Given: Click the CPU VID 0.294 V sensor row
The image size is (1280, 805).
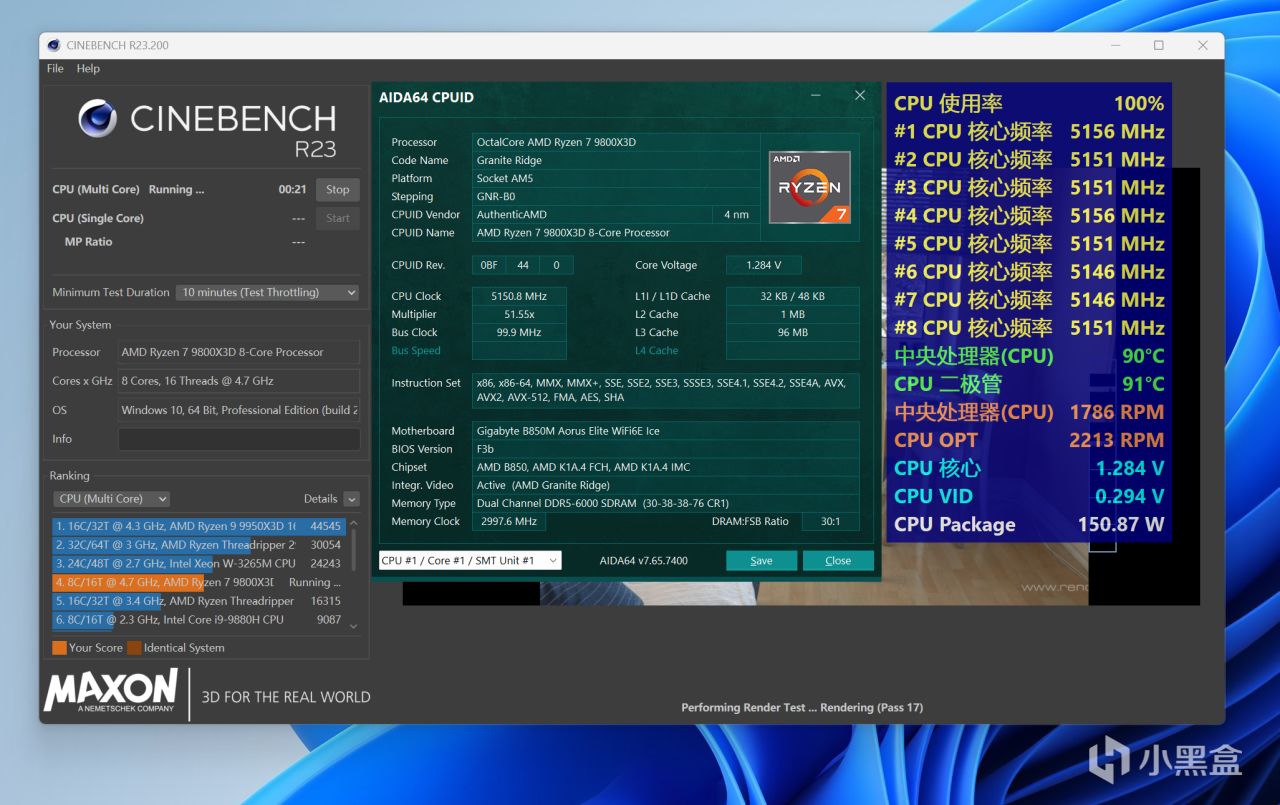Looking at the screenshot, I should [x=1029, y=496].
